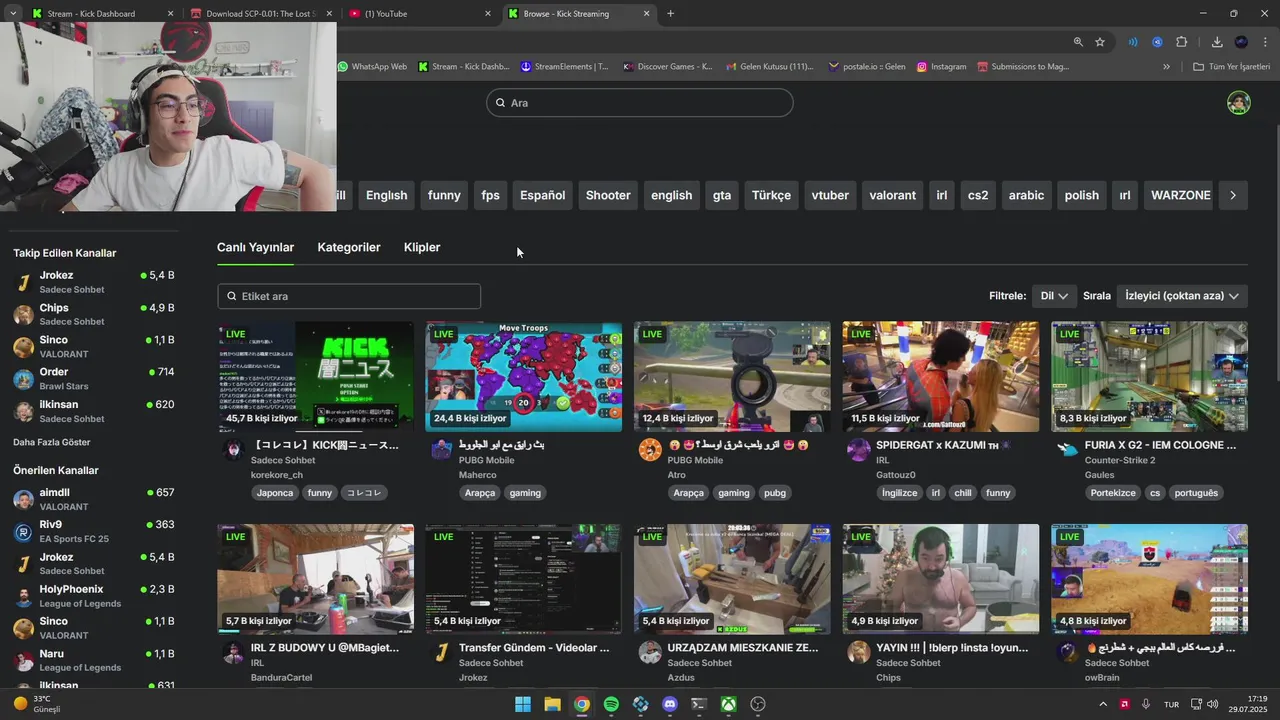Open the BanduraCartel channel name link
Image resolution: width=1280 pixels, height=720 pixels.
[x=281, y=678]
